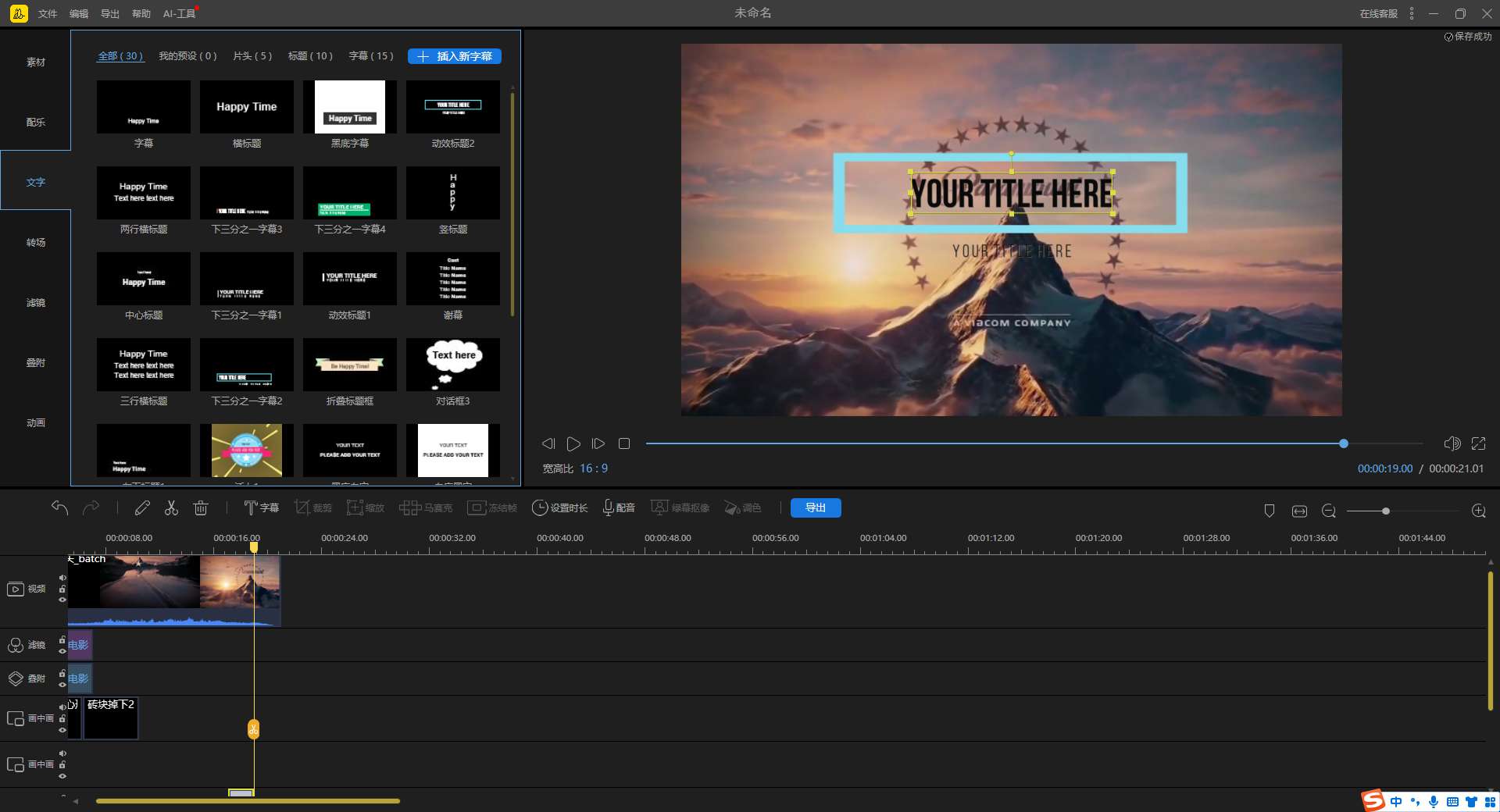Screen dimensions: 1500x812
Task: Mute the first 画中画 track speaker
Action: pos(62,707)
